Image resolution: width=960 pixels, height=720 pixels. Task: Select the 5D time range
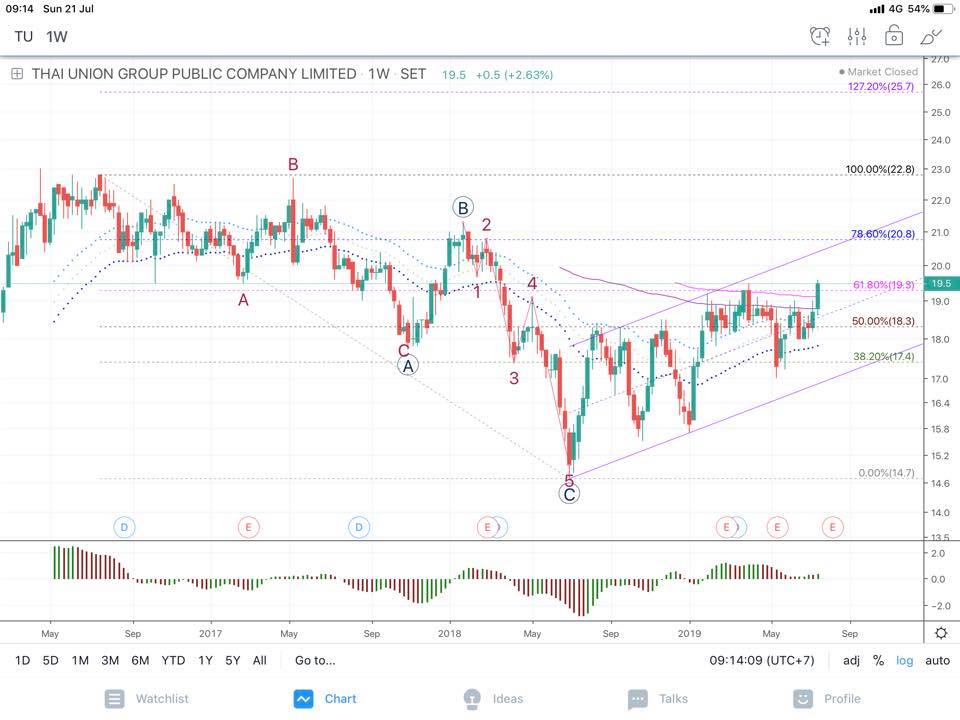50,660
